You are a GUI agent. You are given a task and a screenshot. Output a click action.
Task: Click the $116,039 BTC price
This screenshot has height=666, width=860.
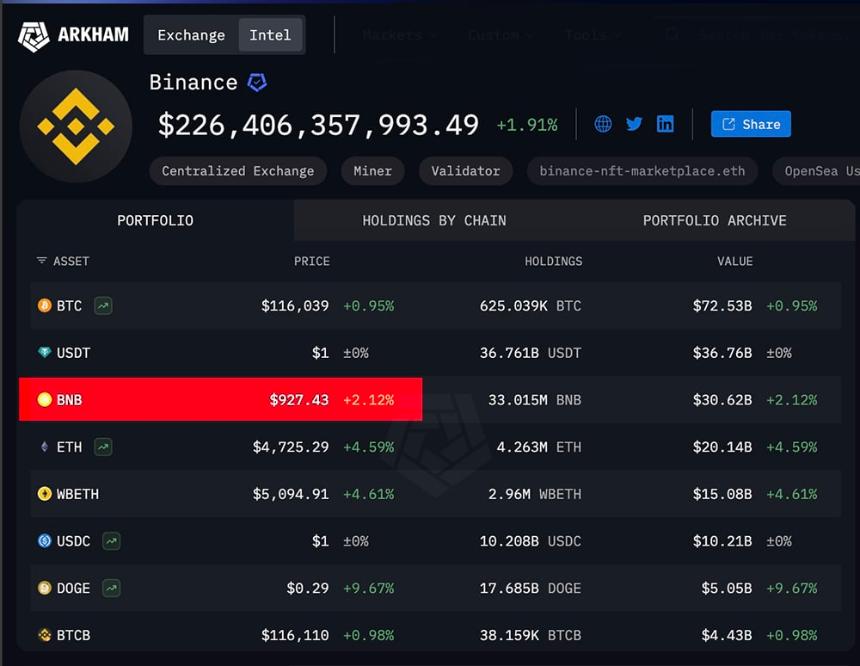(x=295, y=306)
